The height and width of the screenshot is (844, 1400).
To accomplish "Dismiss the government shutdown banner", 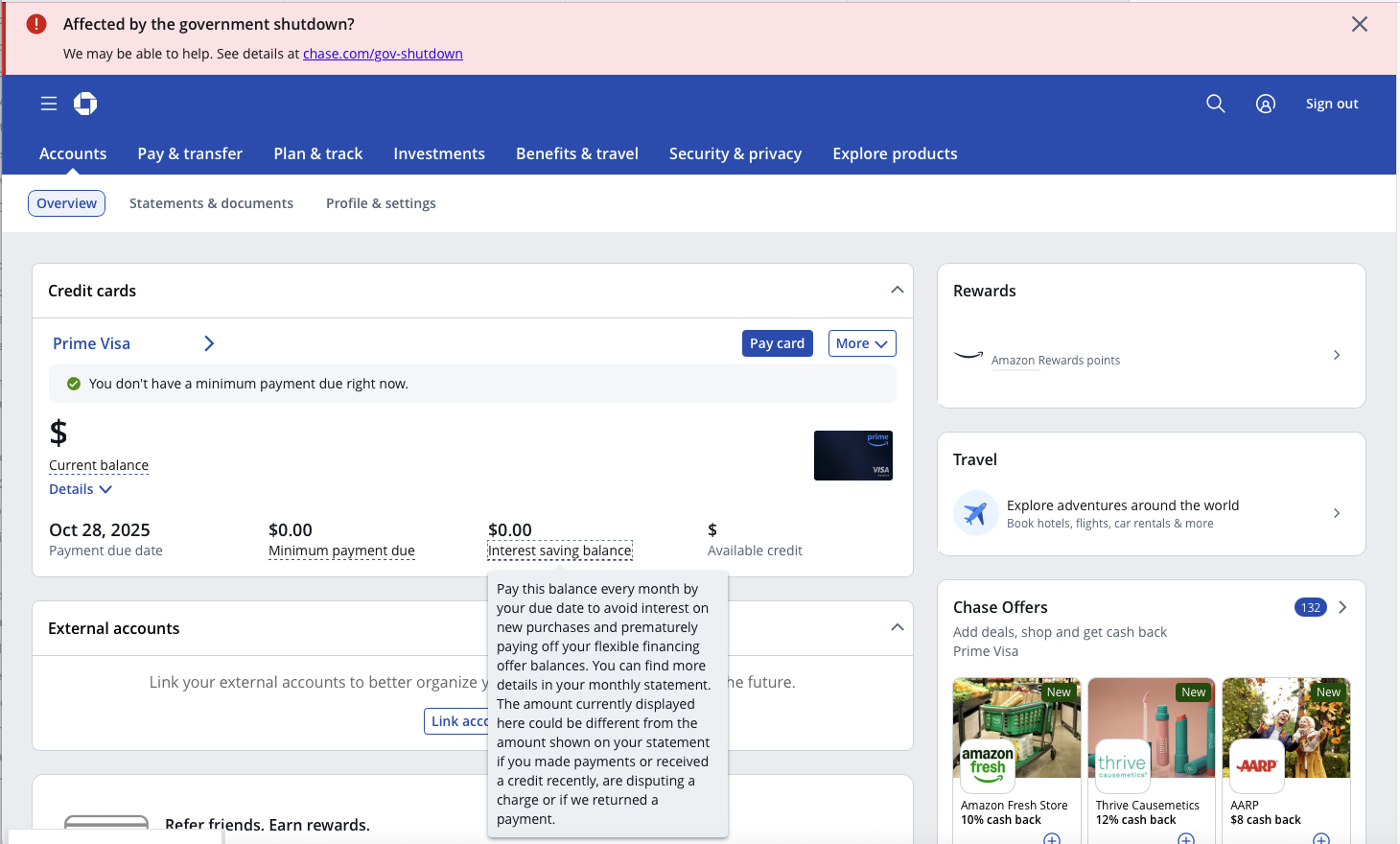I will 1359,24.
